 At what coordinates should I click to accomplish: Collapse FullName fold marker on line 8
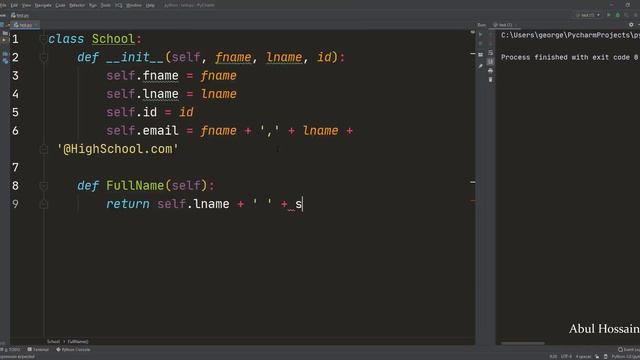[43, 186]
